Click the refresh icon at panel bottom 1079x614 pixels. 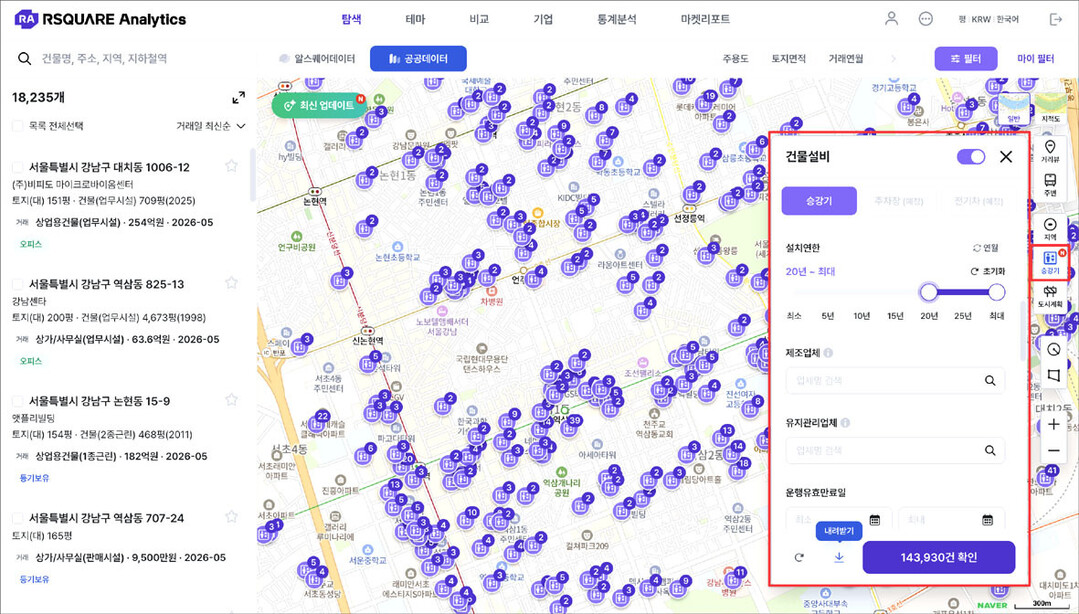pos(799,558)
